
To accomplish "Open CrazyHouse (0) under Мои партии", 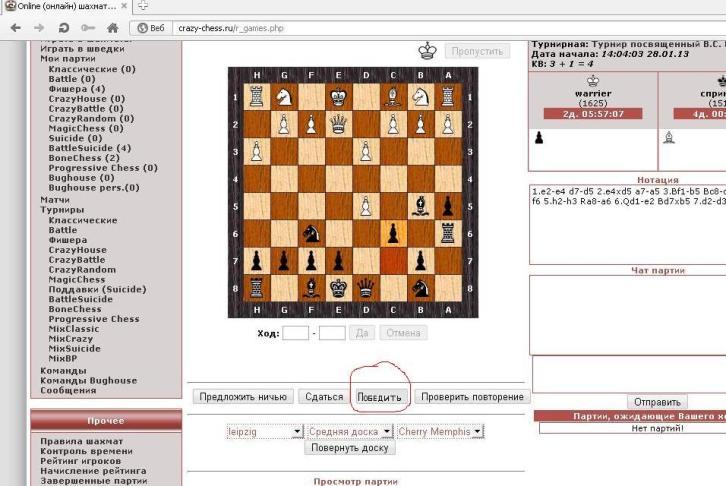I will pos(87,99).
